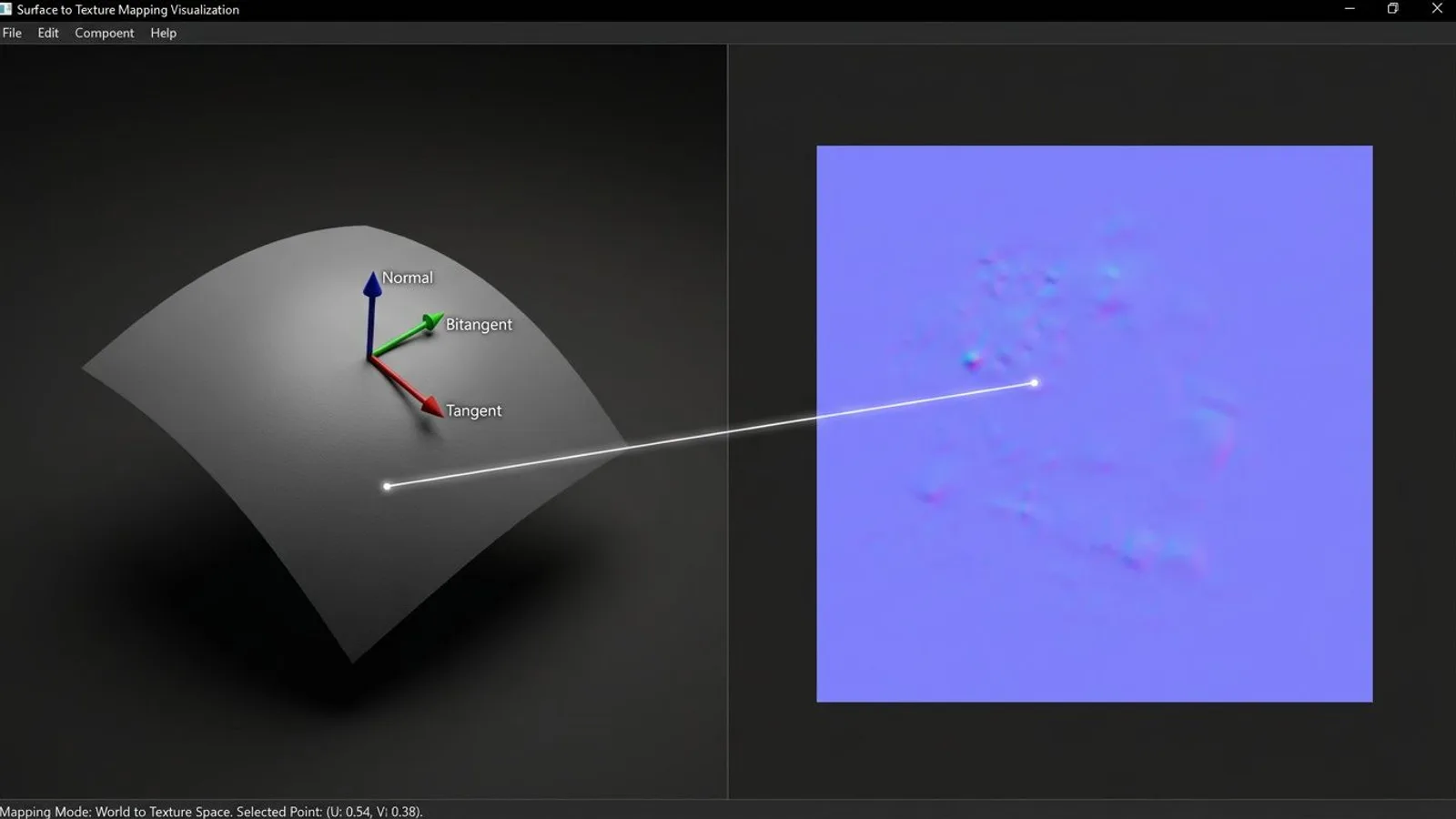Click the mapped point on the normal map
1456x819 pixels.
[x=1034, y=383]
